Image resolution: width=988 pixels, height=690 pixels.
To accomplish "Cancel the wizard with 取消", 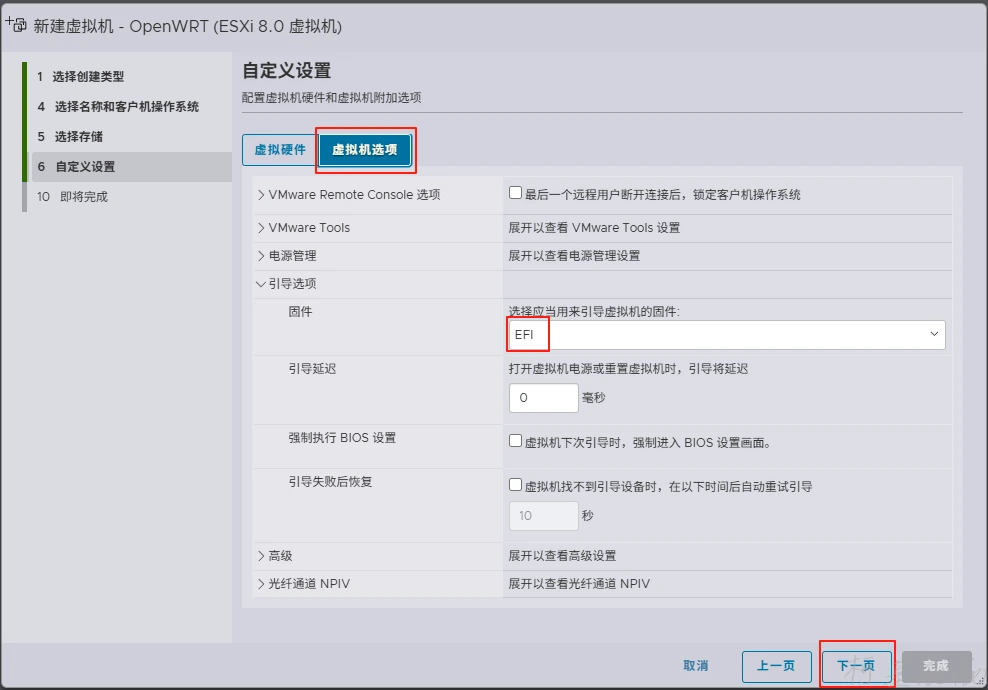I will pos(696,666).
